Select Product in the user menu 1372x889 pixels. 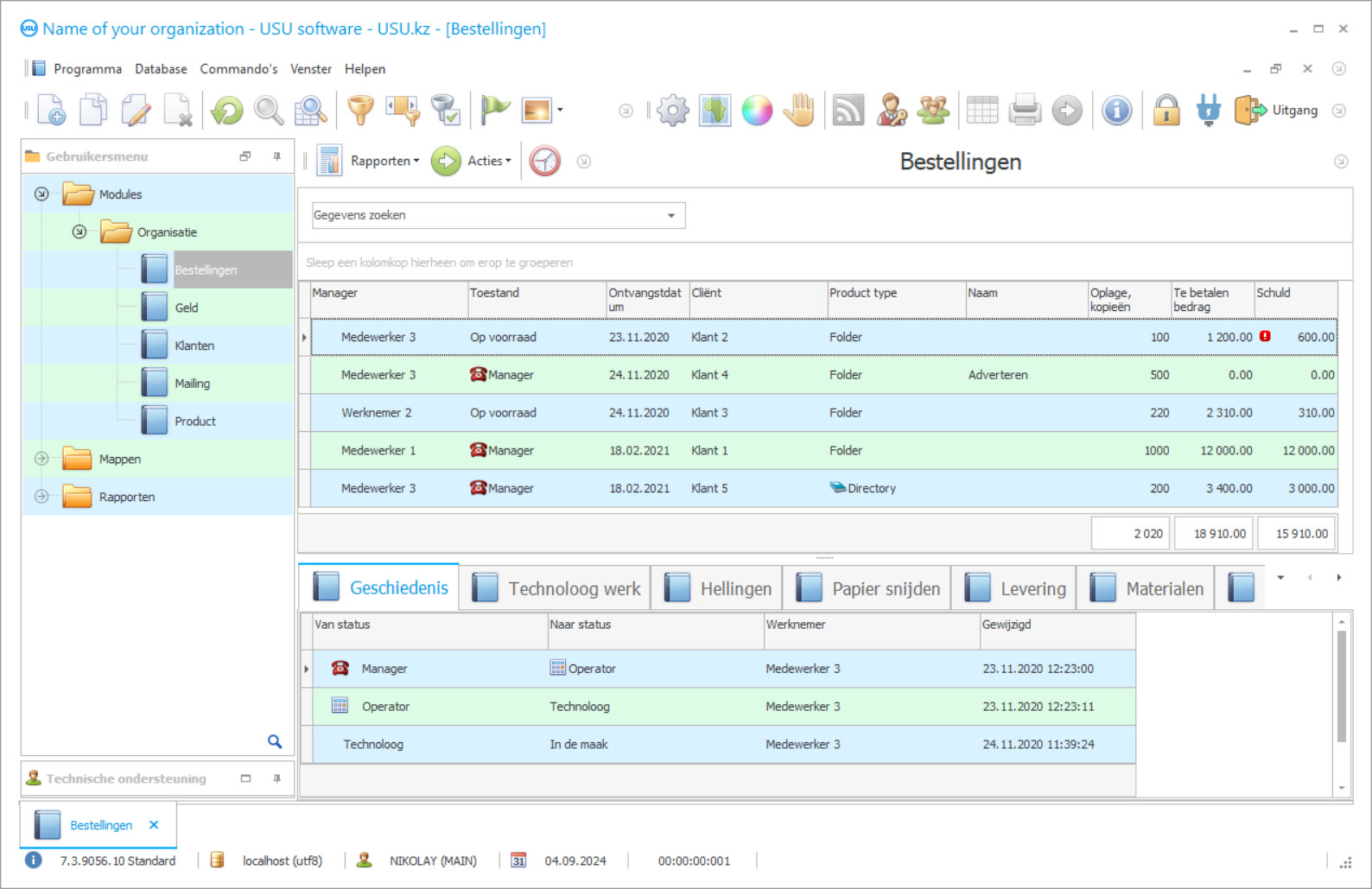coord(195,422)
